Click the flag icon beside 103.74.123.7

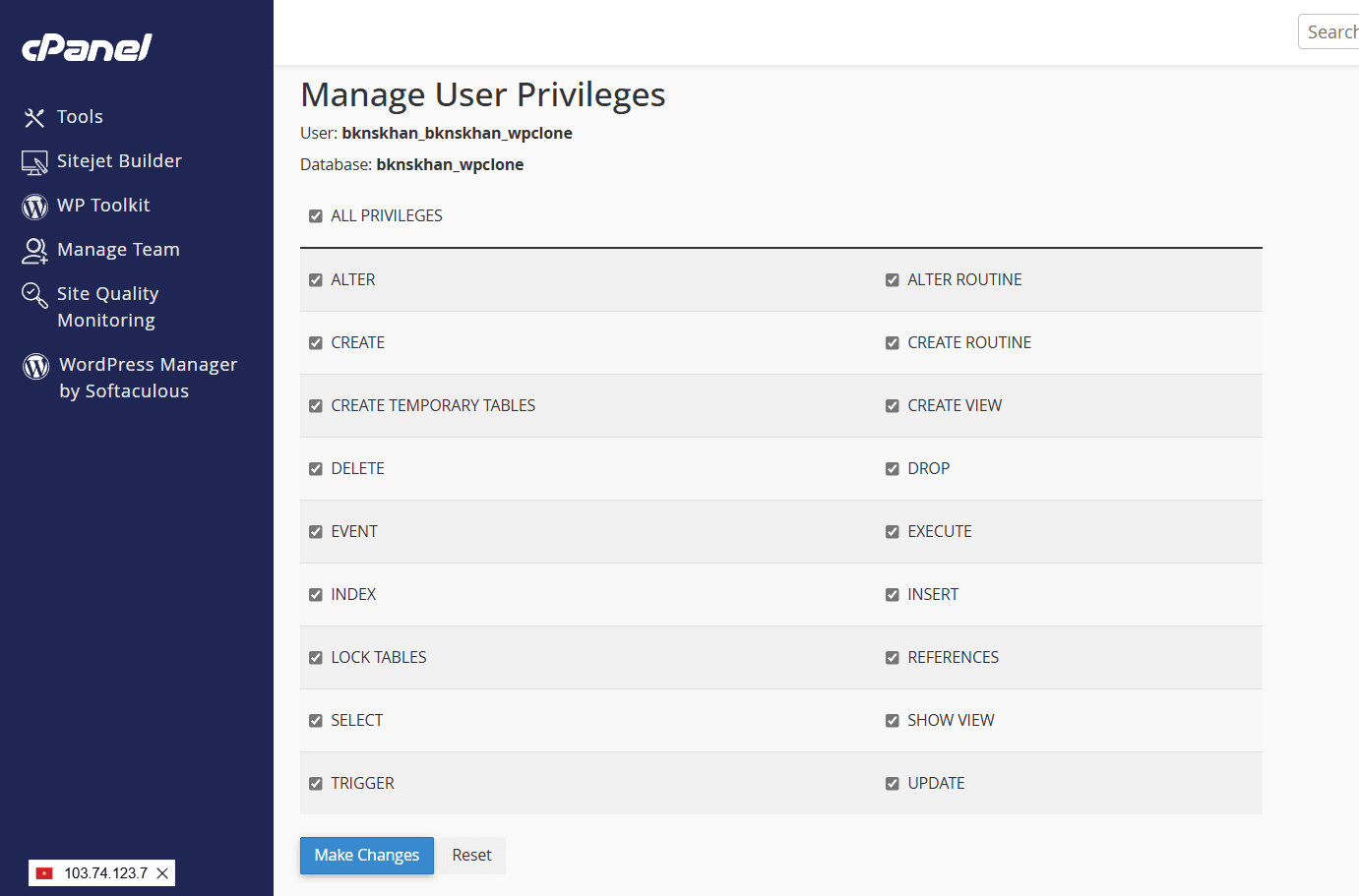pyautogui.click(x=44, y=873)
